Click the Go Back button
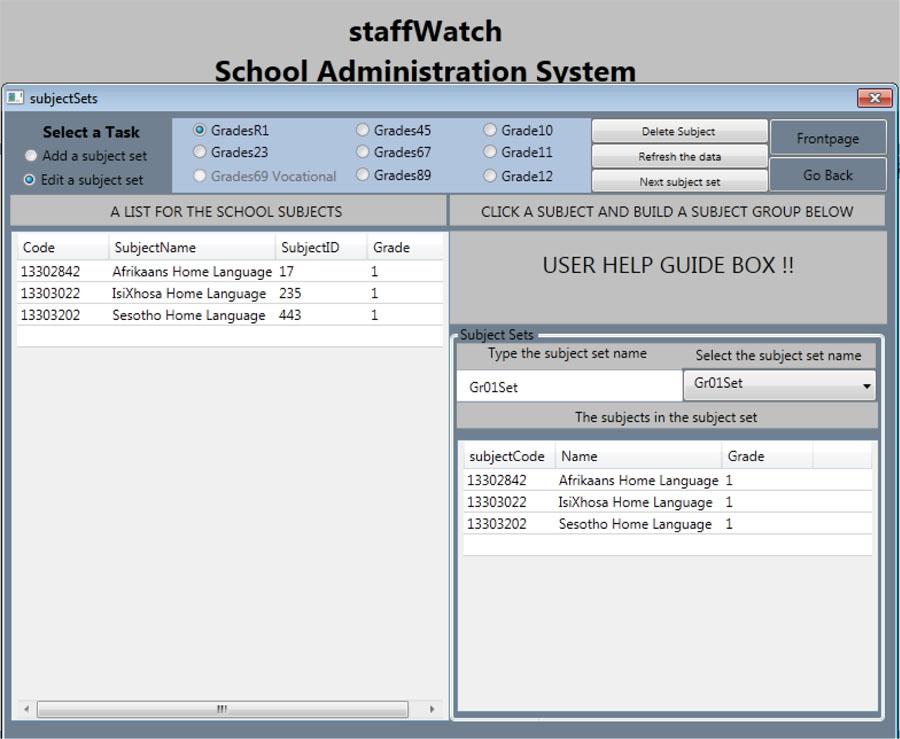The height and width of the screenshot is (739, 900). (x=827, y=174)
